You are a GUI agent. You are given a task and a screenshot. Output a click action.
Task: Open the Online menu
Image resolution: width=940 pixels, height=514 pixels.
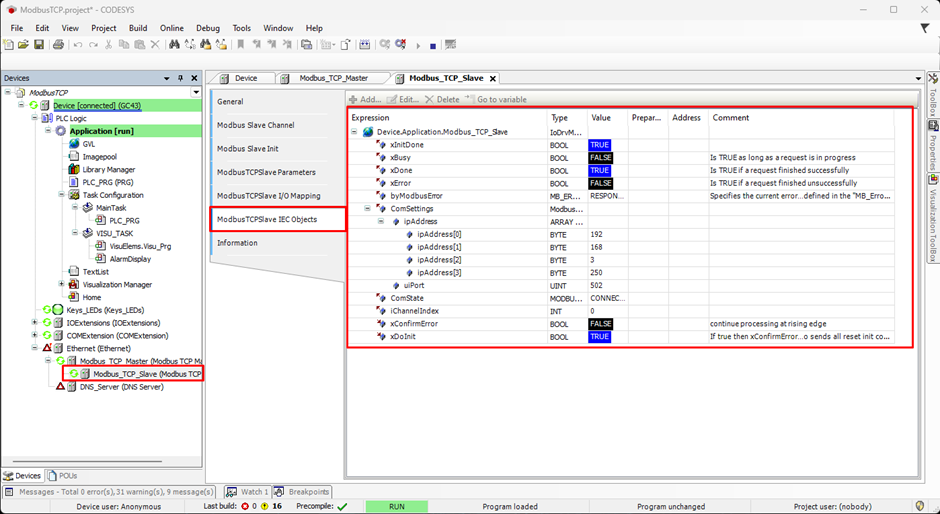[x=171, y=28]
